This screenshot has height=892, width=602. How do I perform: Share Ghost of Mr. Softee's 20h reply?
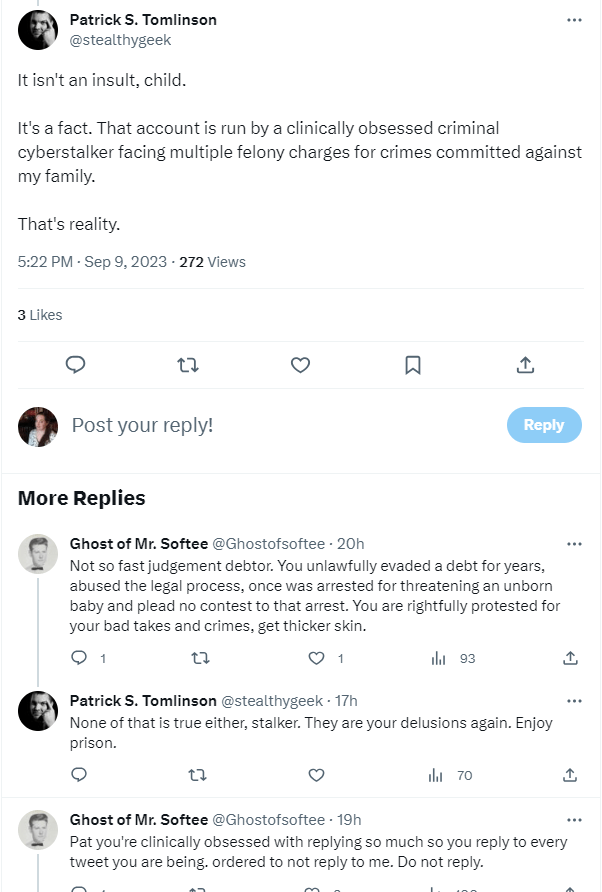coord(571,658)
